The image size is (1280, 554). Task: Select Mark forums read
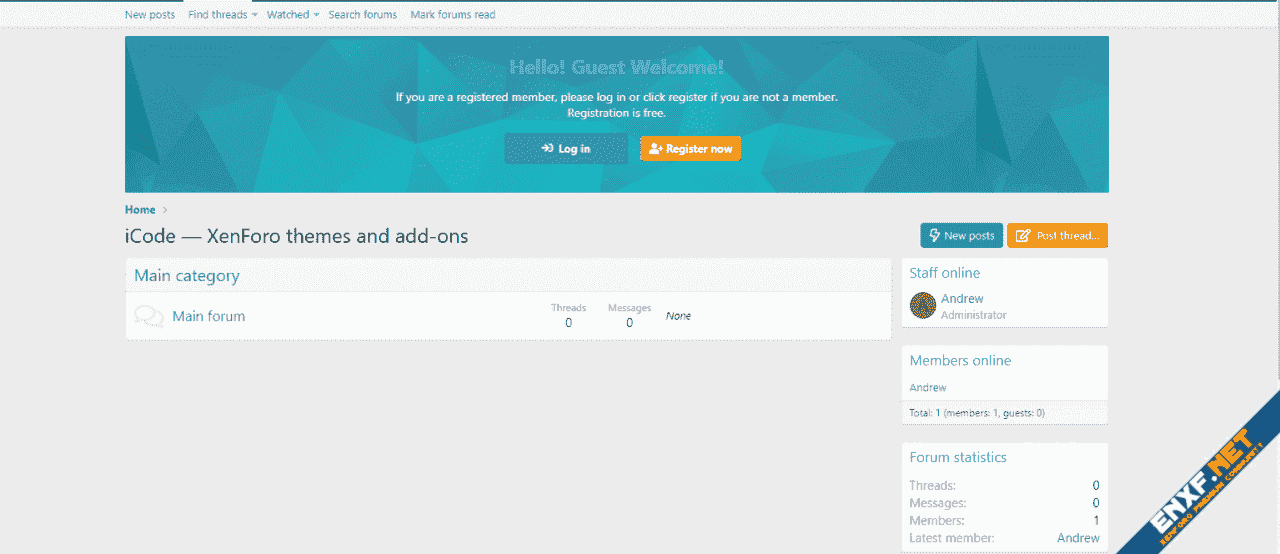pos(452,15)
